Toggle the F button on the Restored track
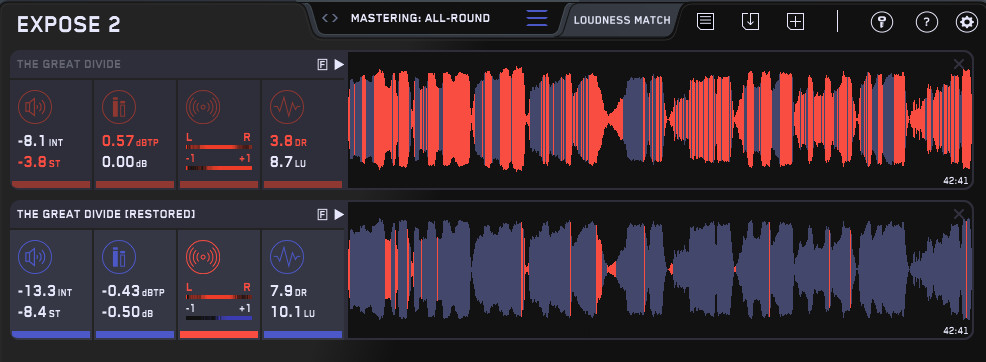The height and width of the screenshot is (362, 986). 323,215
